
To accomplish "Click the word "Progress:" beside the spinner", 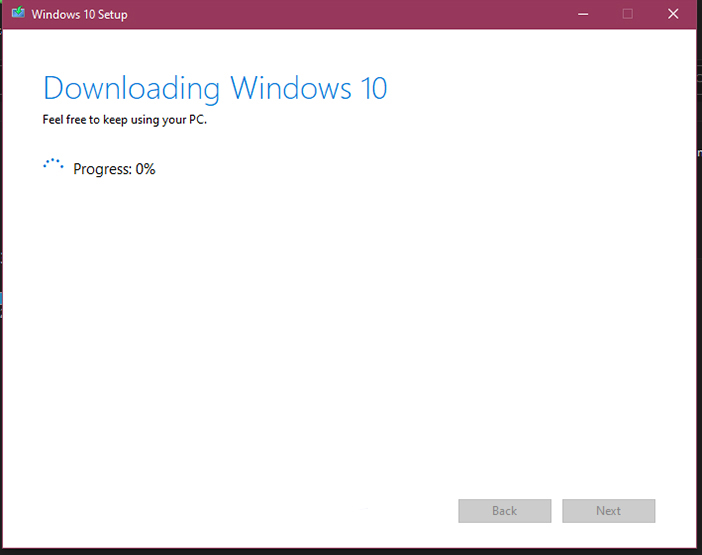I will click(102, 169).
